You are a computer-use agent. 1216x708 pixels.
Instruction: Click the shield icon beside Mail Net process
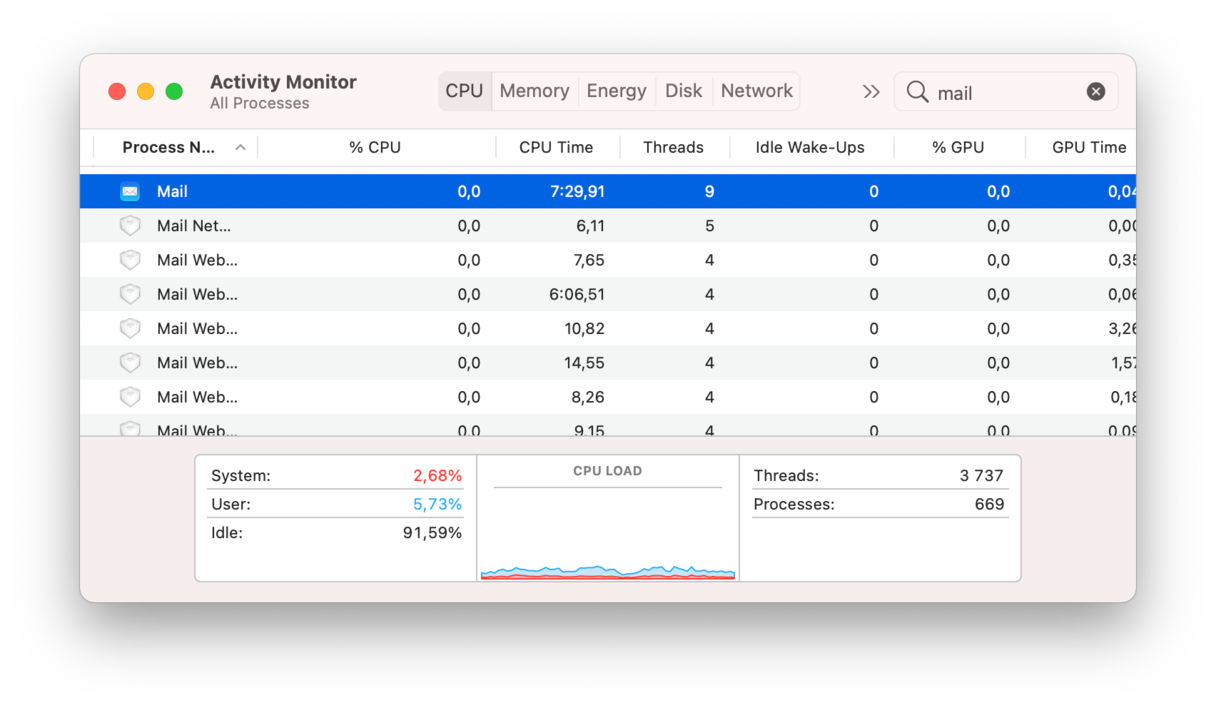(130, 226)
